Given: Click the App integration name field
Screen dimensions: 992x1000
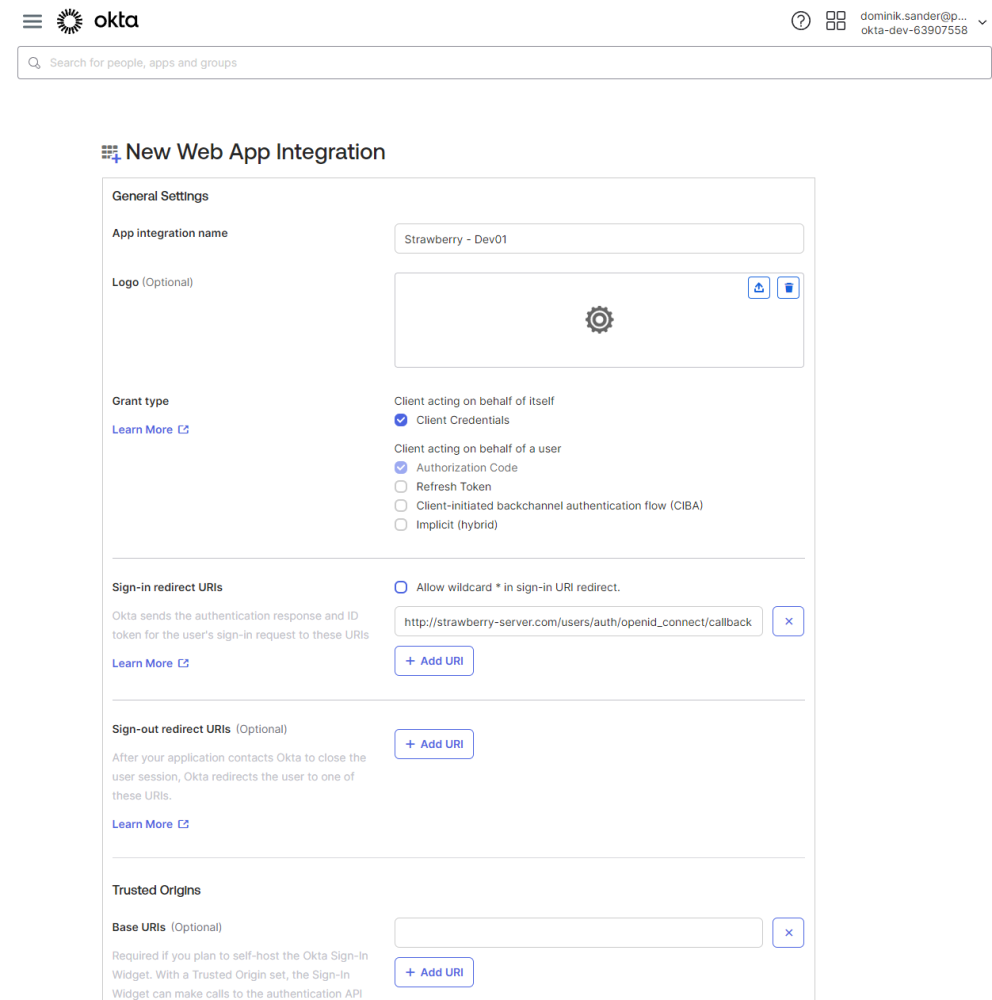Looking at the screenshot, I should [598, 239].
